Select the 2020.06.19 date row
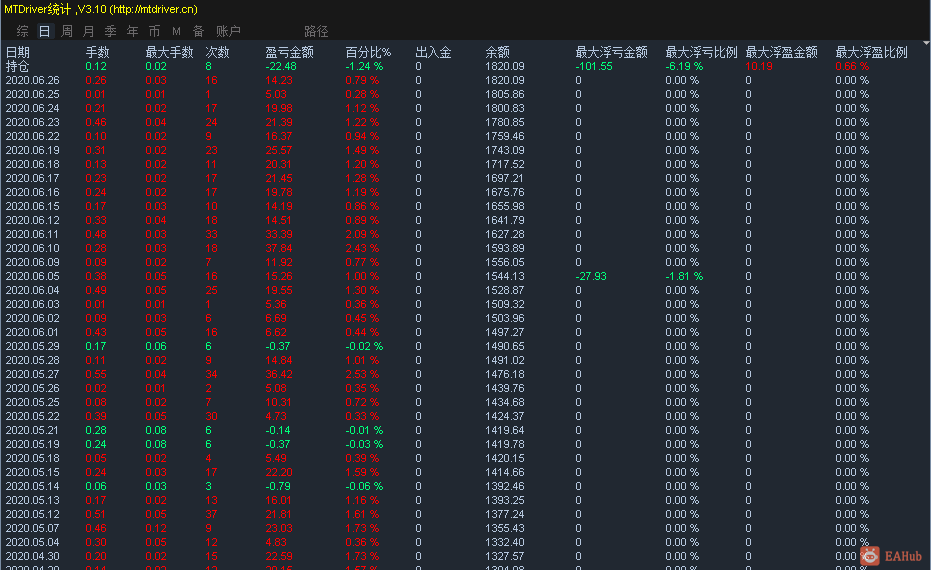Image resolution: width=931 pixels, height=571 pixels. pyautogui.click(x=33, y=150)
